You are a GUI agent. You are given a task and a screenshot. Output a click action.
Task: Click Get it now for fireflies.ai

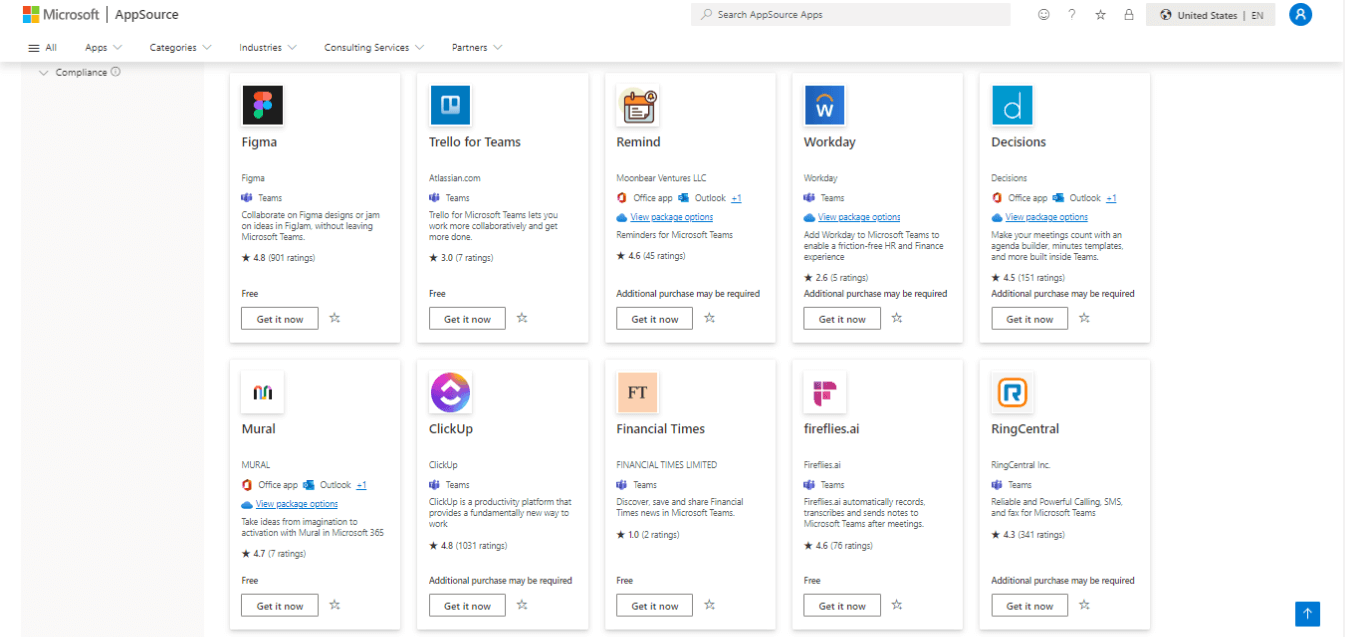pos(842,606)
